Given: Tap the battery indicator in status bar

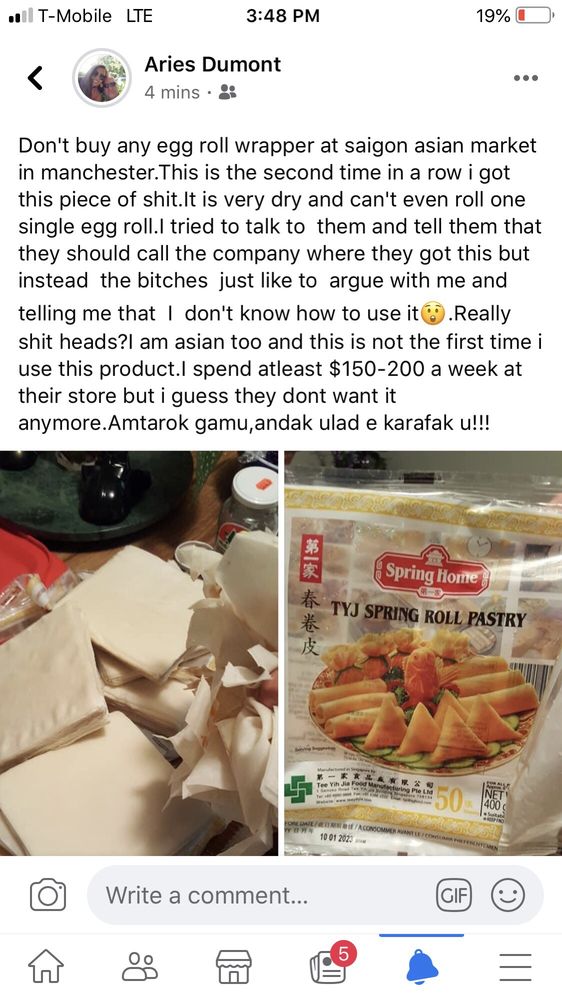Looking at the screenshot, I should tap(534, 15).
